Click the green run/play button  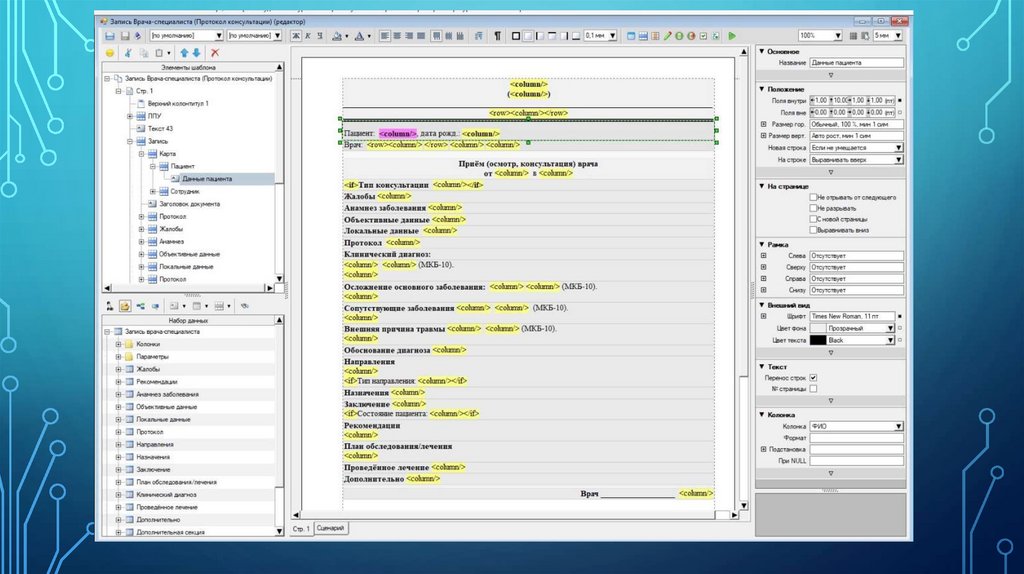[x=732, y=35]
